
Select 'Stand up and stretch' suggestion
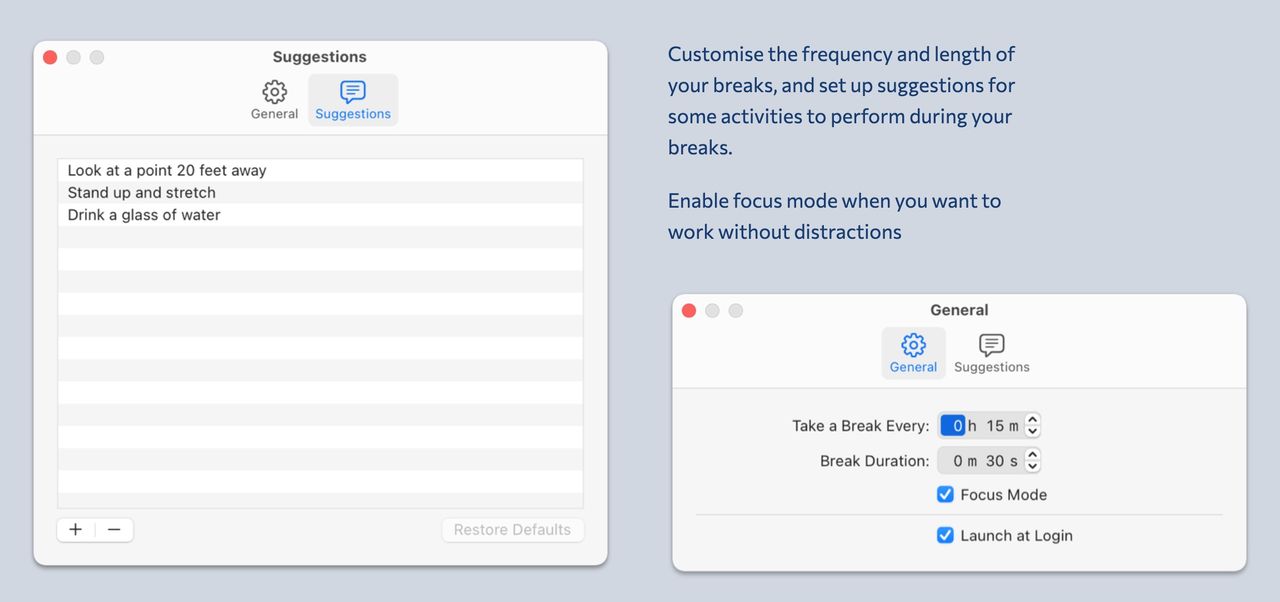point(320,193)
